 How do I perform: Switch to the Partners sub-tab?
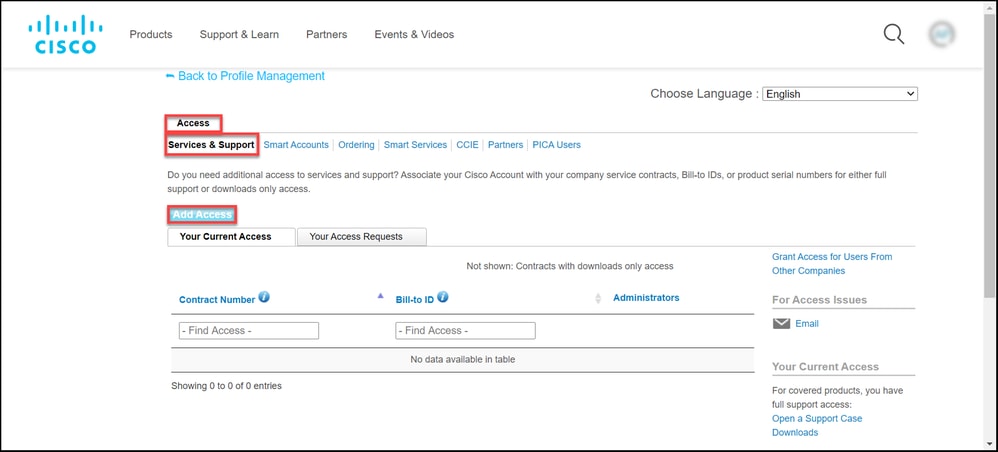(505, 145)
